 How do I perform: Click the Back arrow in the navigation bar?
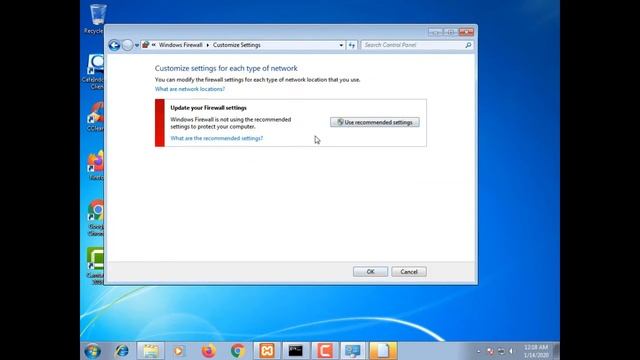[114, 45]
